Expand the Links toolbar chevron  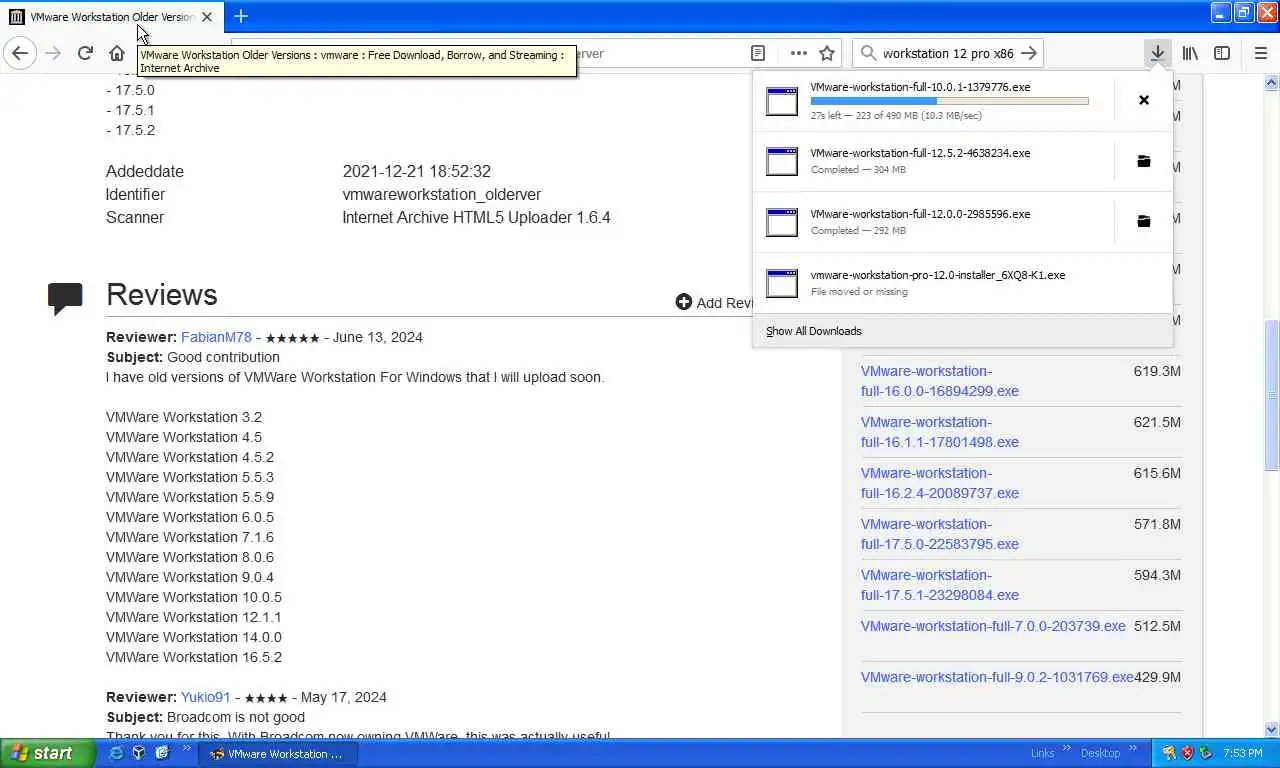(x=1067, y=750)
